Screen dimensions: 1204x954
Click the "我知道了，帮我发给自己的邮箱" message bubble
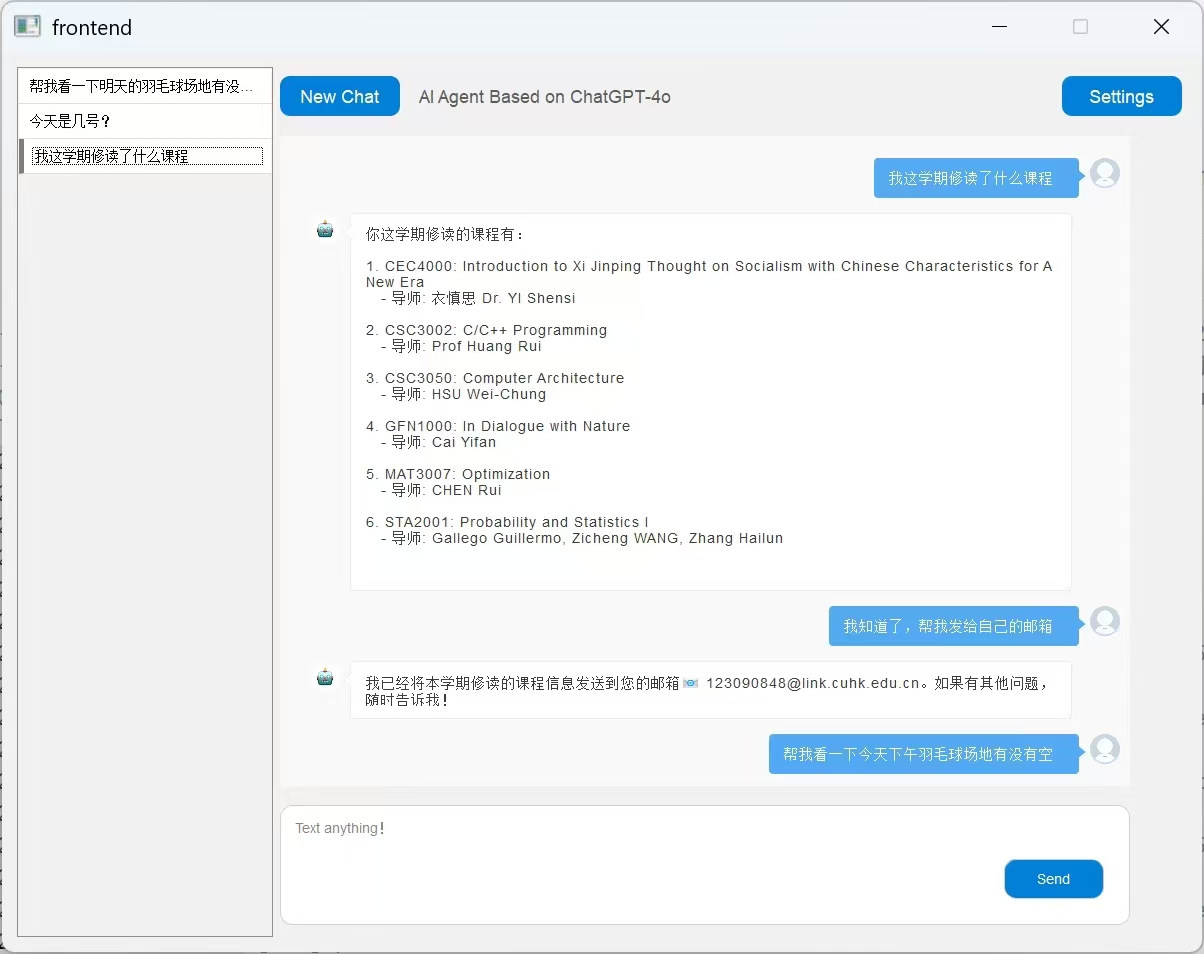pos(947,626)
